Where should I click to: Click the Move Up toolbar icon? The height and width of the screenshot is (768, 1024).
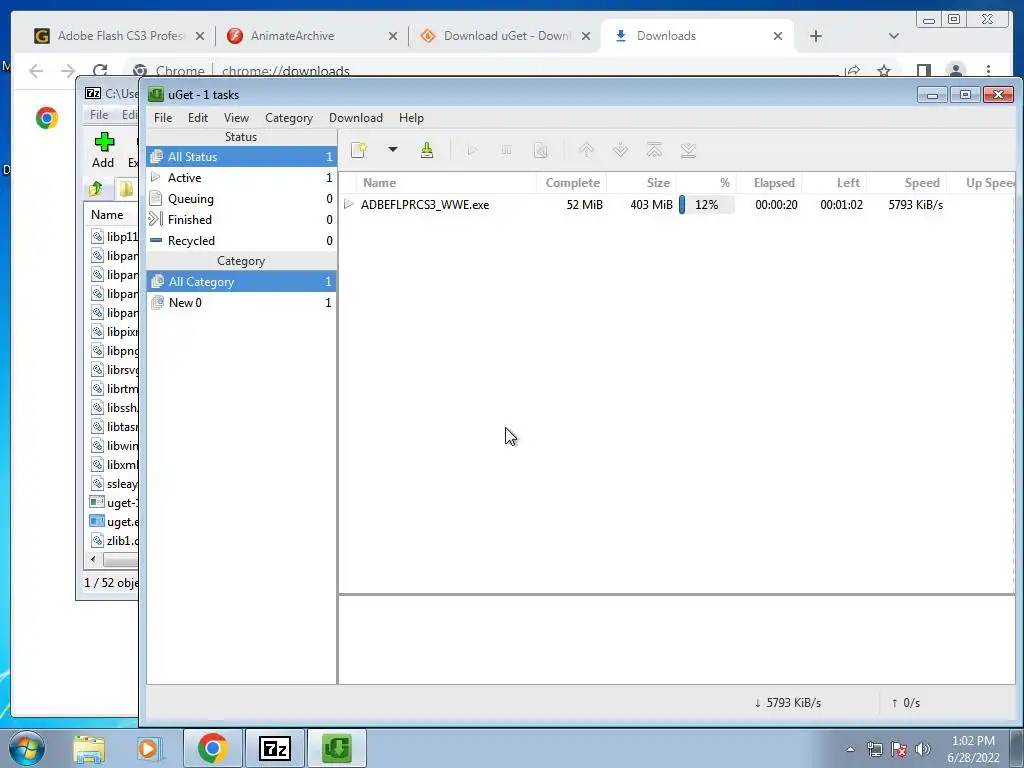point(586,150)
